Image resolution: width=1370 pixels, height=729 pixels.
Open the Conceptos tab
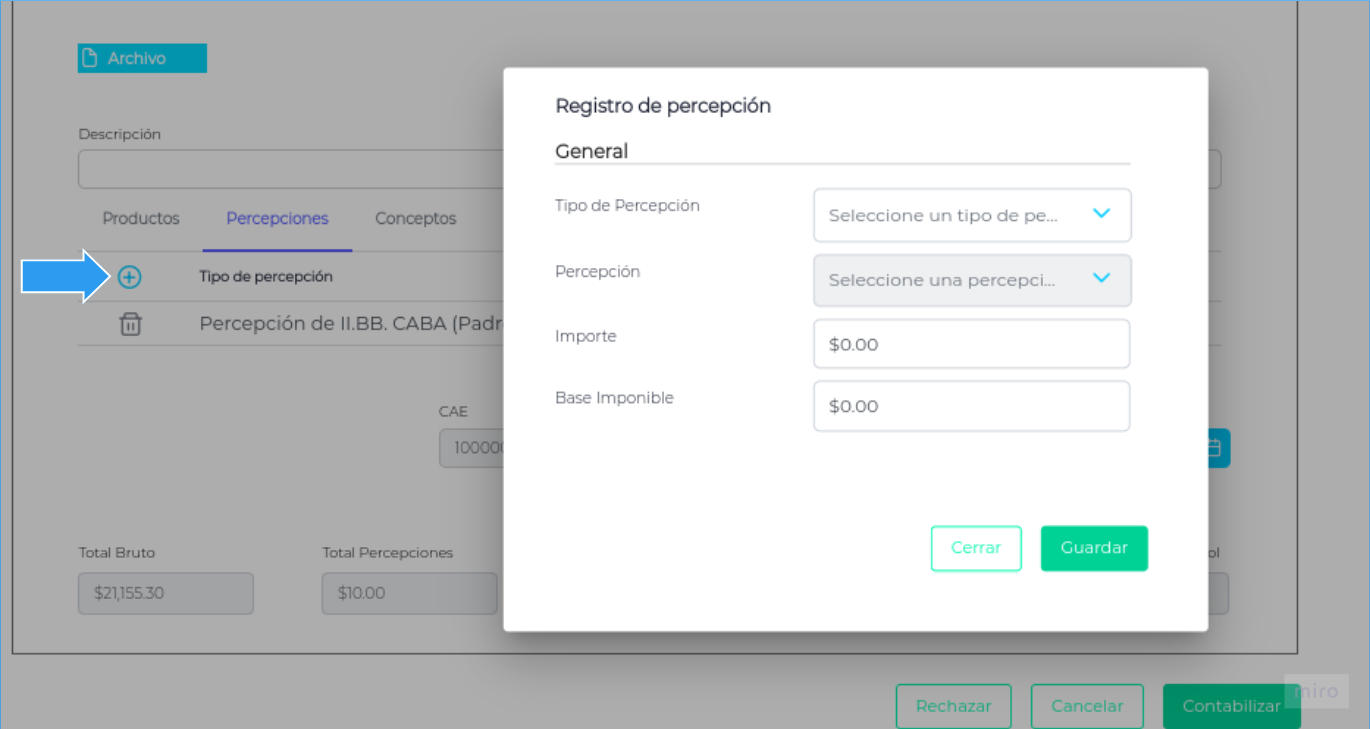coord(415,218)
